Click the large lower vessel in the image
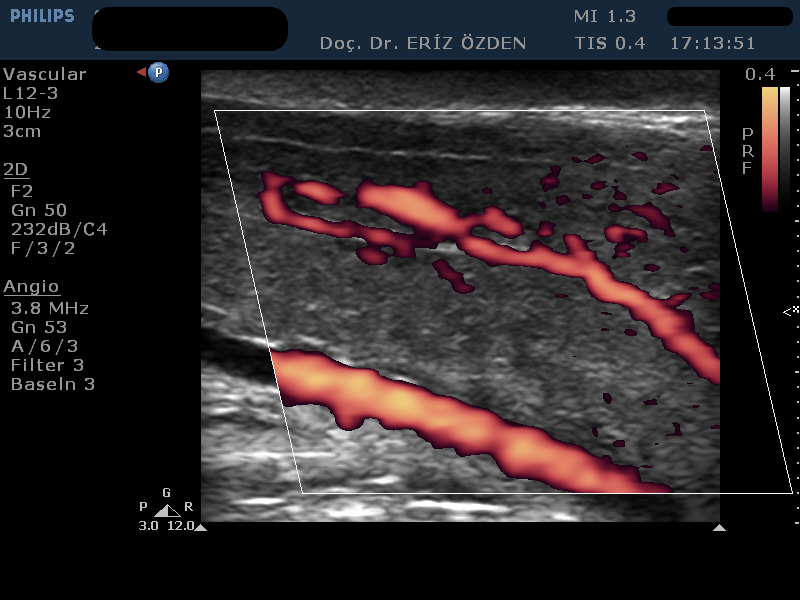 450,420
